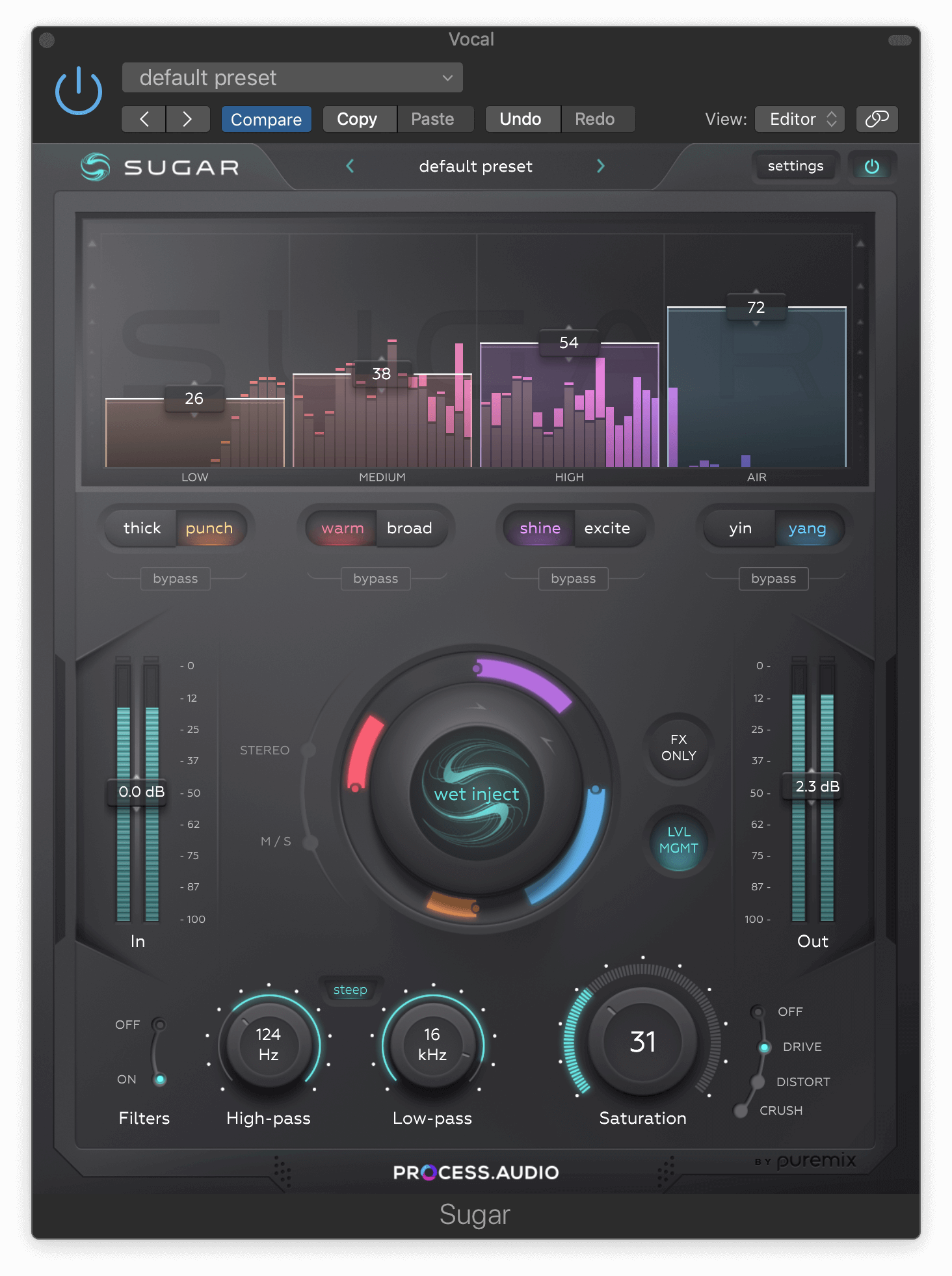Set saturation mode to CRUSH
Screen dimensions: 952x1276
[741, 1111]
